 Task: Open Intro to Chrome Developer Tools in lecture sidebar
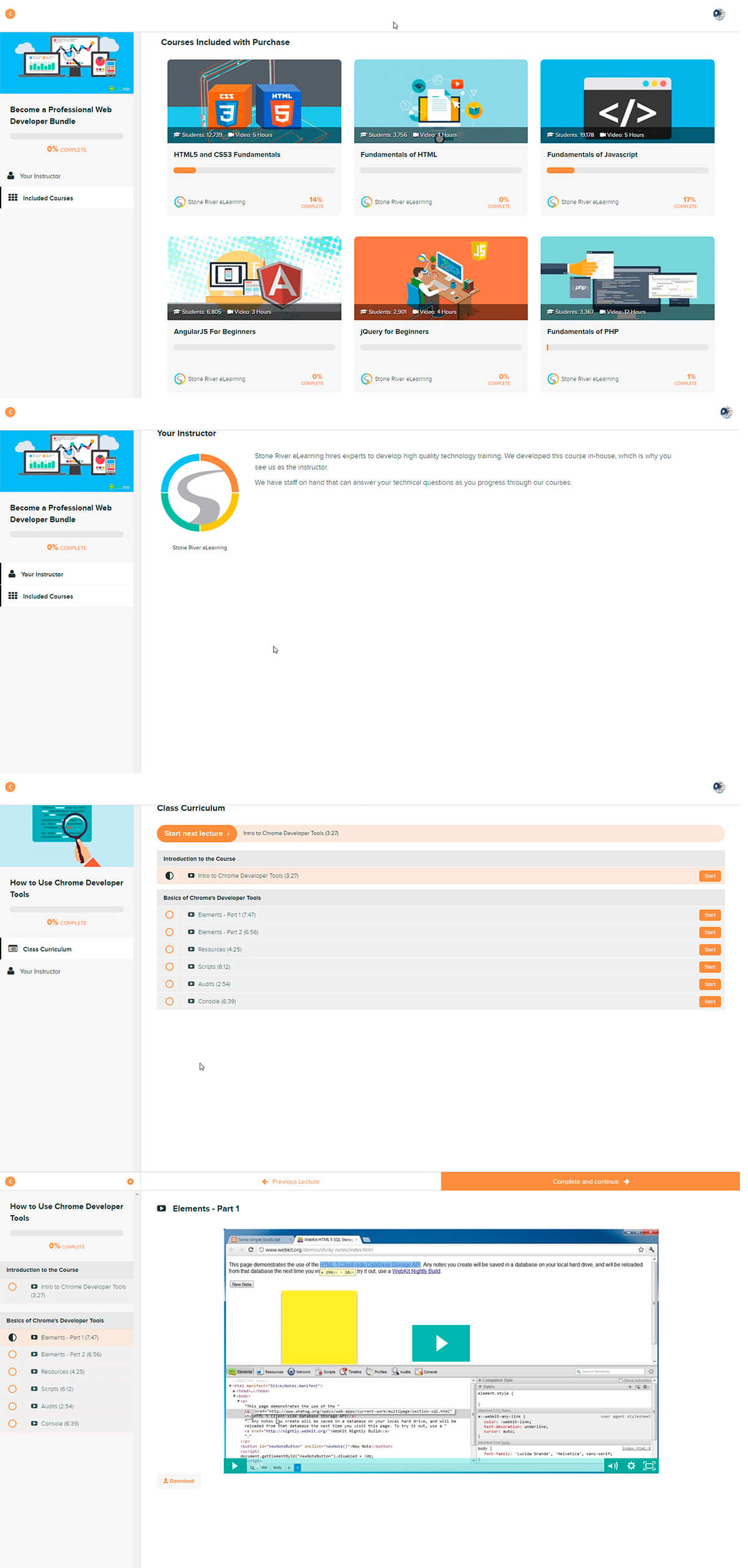(67, 1291)
